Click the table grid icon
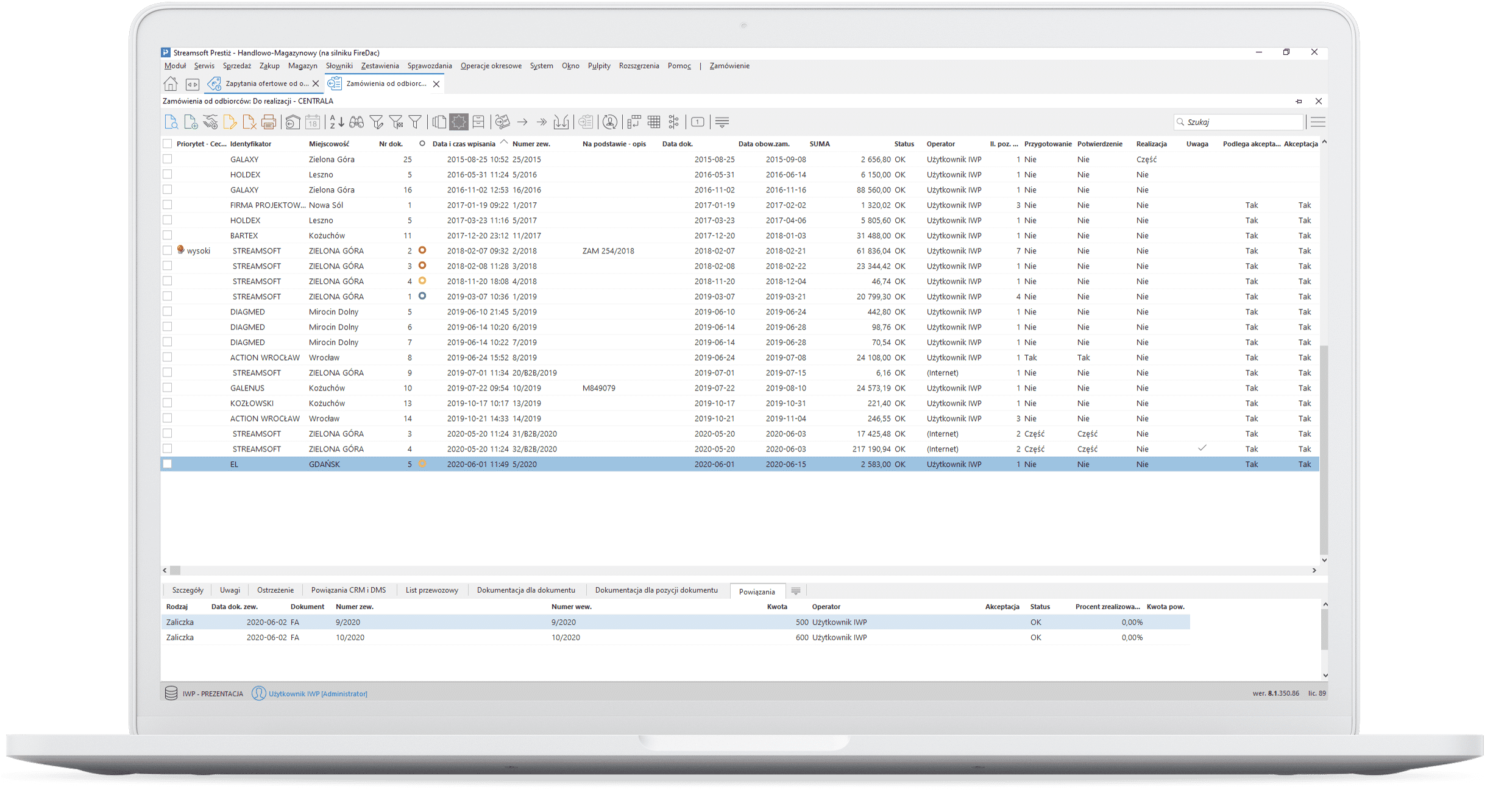 coord(654,122)
